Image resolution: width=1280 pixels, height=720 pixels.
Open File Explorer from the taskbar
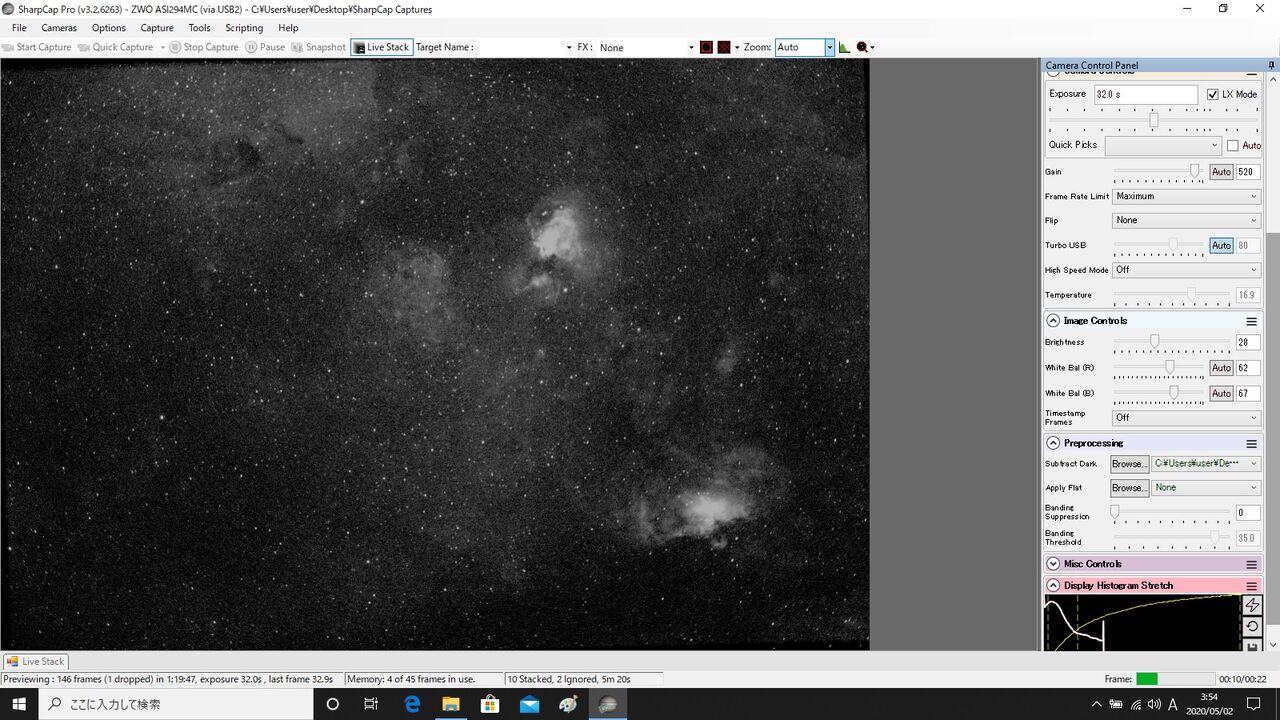(x=451, y=704)
